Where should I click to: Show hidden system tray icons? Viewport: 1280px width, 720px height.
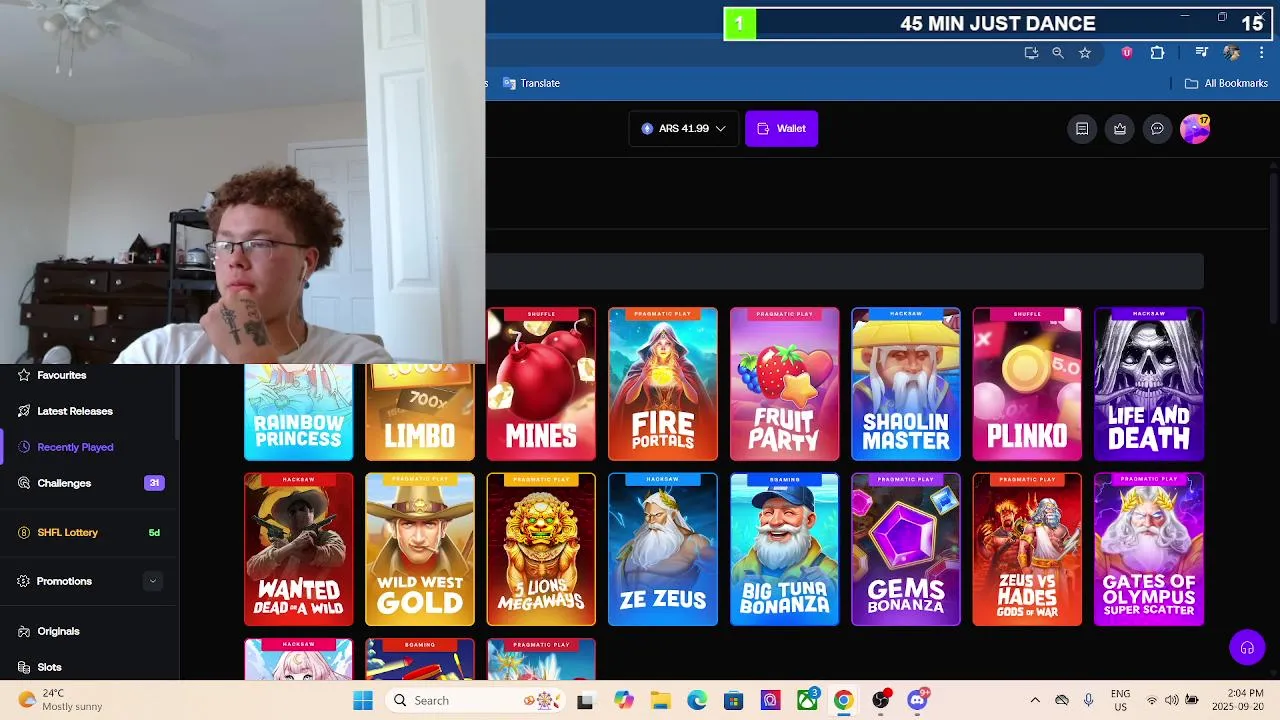(x=1035, y=700)
